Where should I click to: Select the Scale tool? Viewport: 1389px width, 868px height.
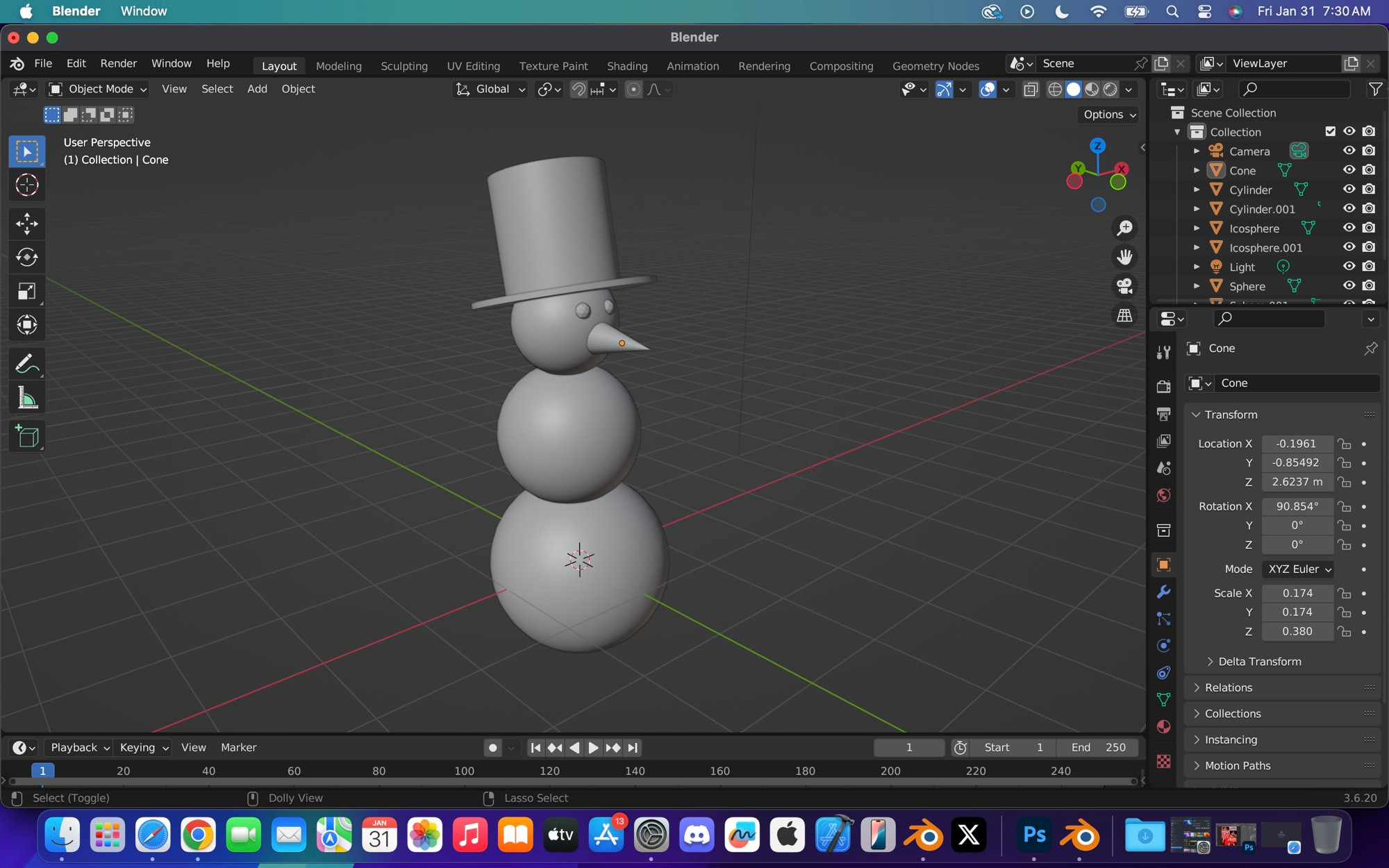(x=27, y=292)
